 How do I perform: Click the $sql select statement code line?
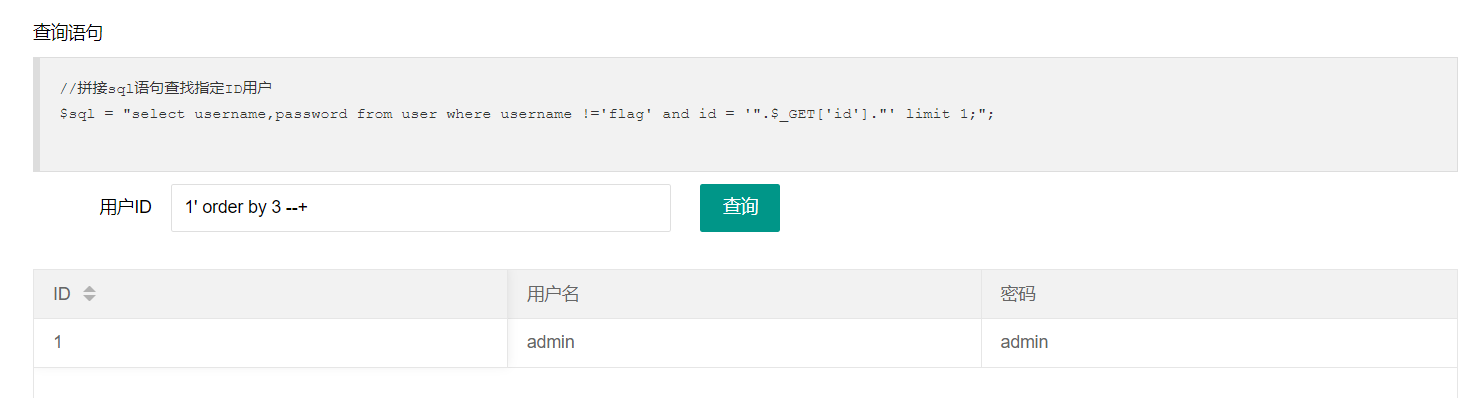coord(527,114)
